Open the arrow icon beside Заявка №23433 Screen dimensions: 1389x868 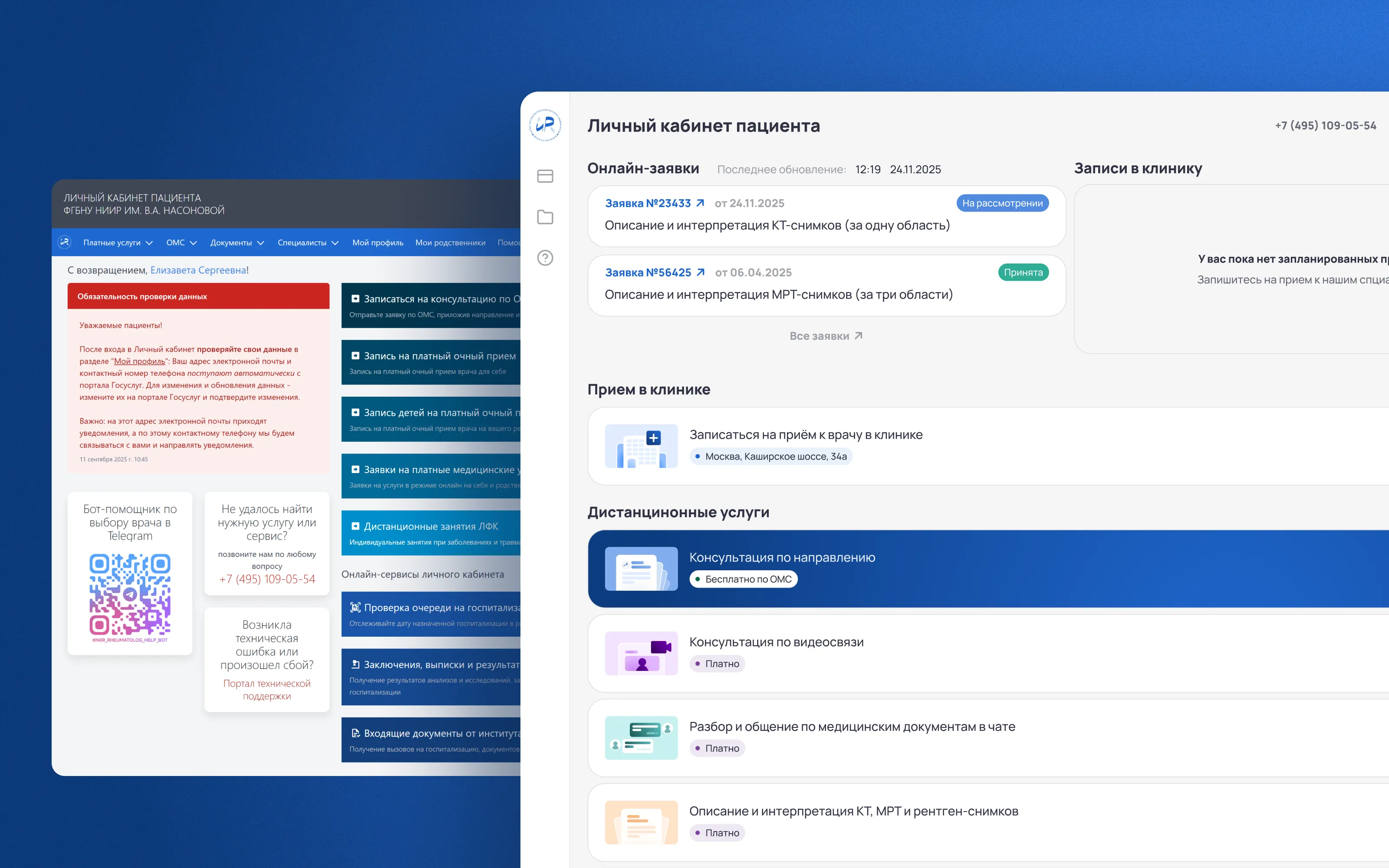[700, 203]
